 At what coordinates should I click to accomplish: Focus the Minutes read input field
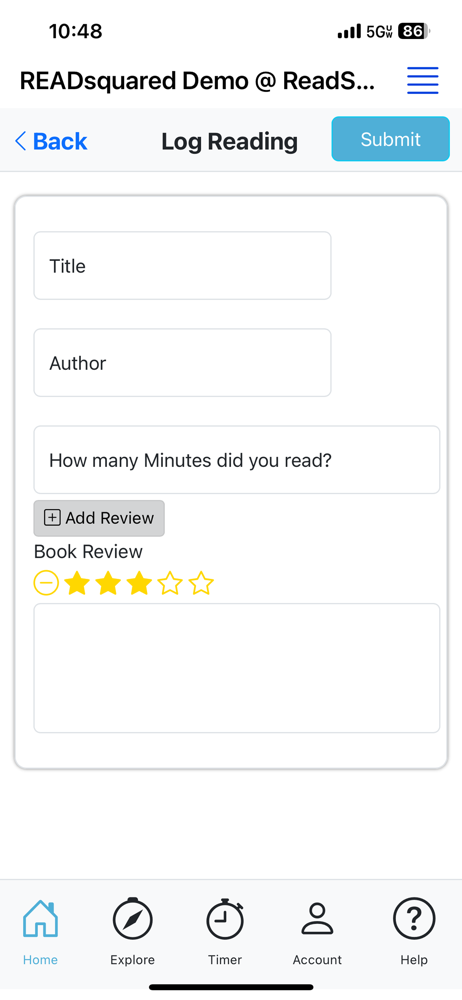click(x=237, y=460)
